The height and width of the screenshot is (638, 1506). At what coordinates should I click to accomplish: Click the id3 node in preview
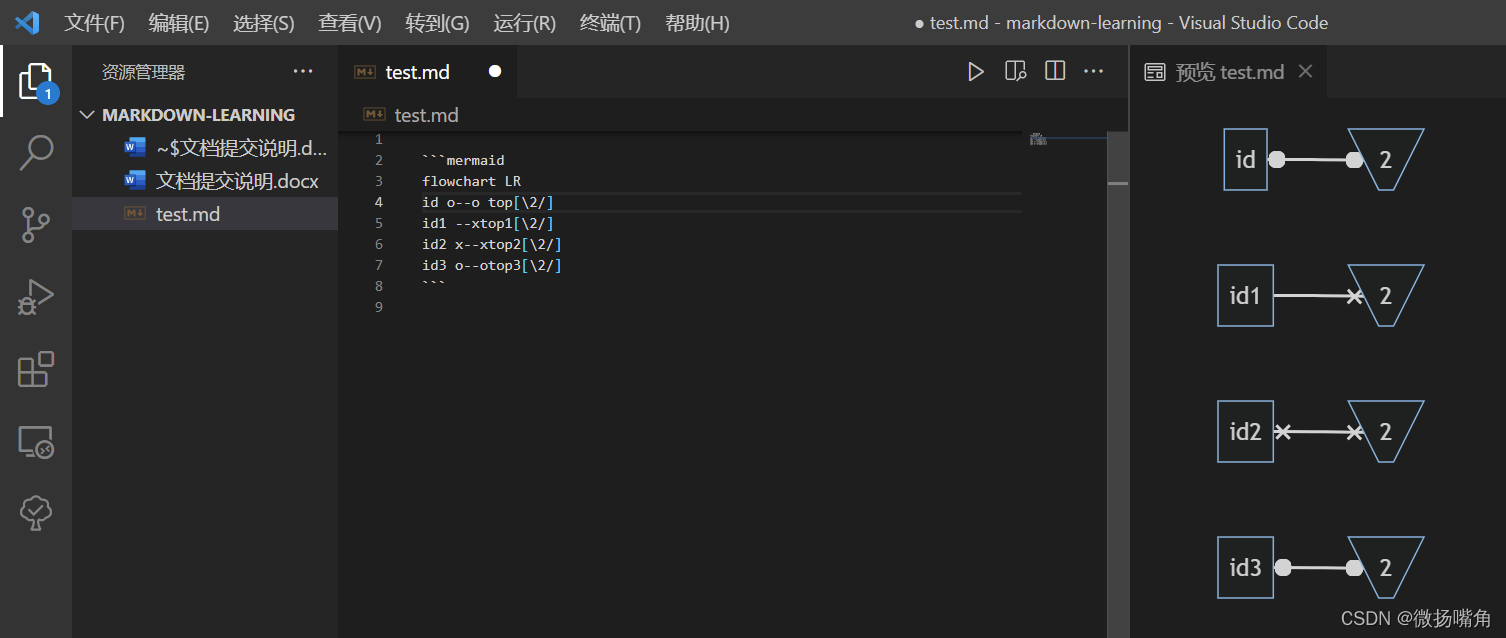(1245, 567)
